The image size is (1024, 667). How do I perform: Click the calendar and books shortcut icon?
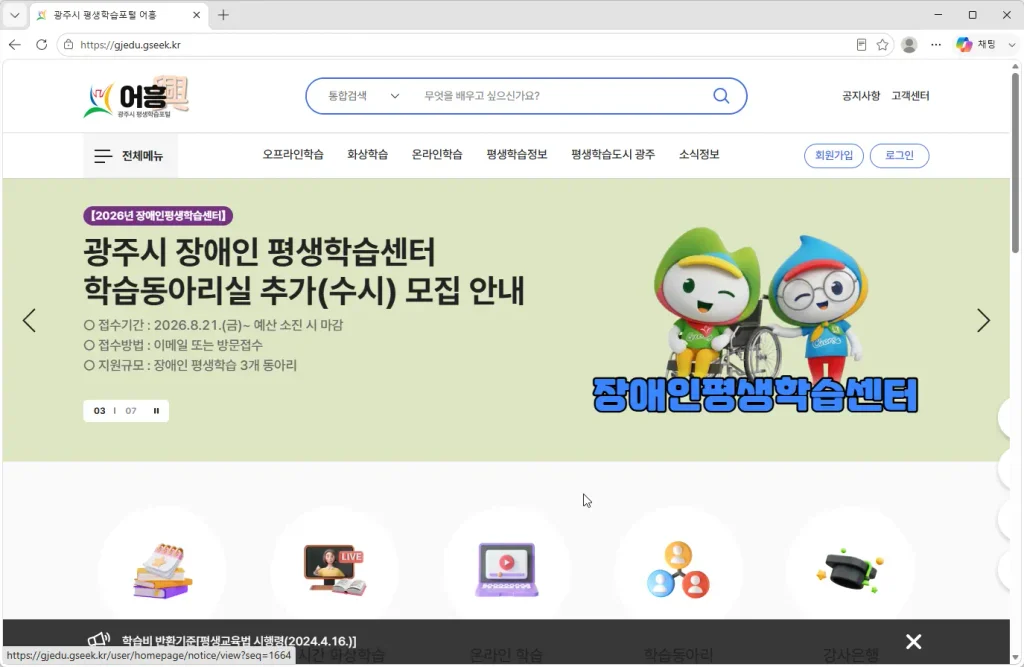[163, 570]
